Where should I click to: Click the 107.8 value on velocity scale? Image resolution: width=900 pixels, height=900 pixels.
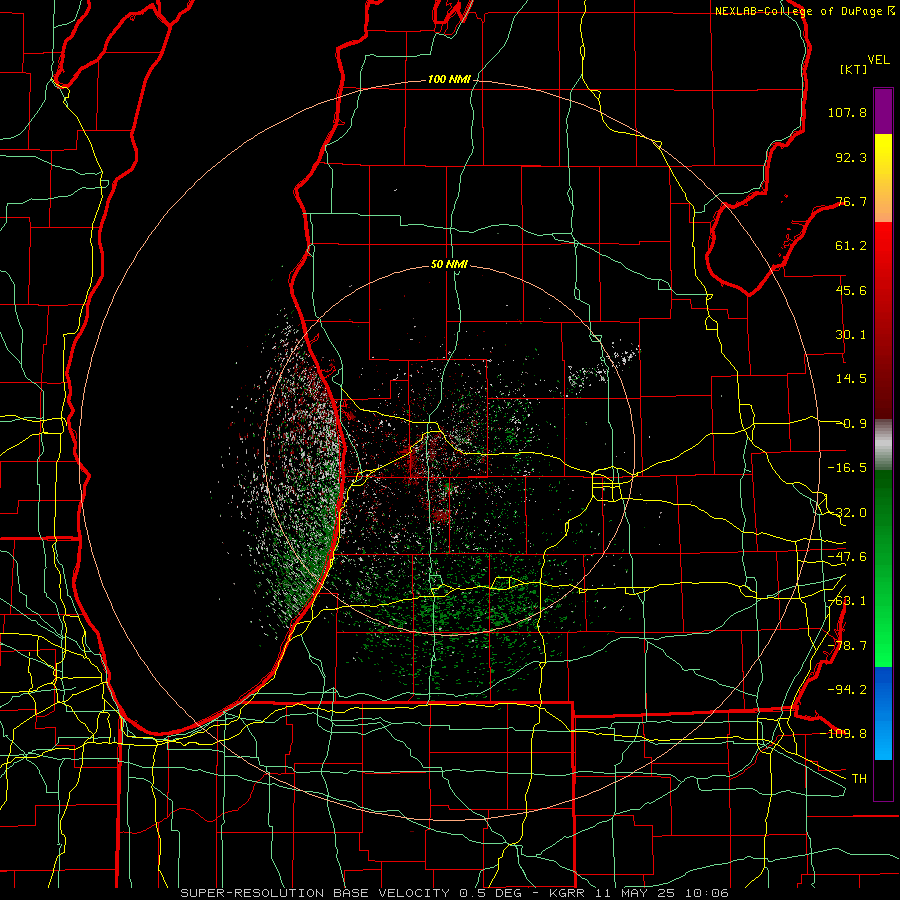click(x=847, y=112)
